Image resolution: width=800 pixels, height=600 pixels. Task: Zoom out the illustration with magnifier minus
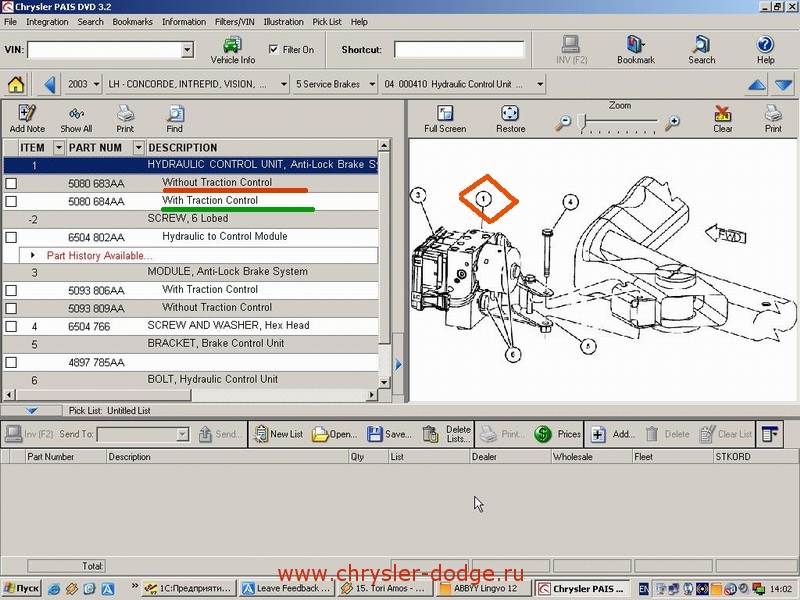coord(563,122)
